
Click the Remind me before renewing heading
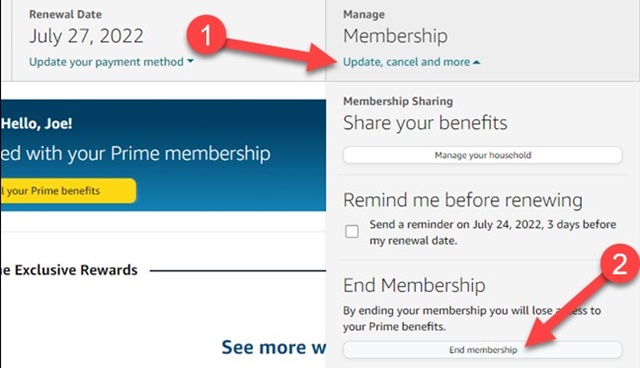(462, 200)
